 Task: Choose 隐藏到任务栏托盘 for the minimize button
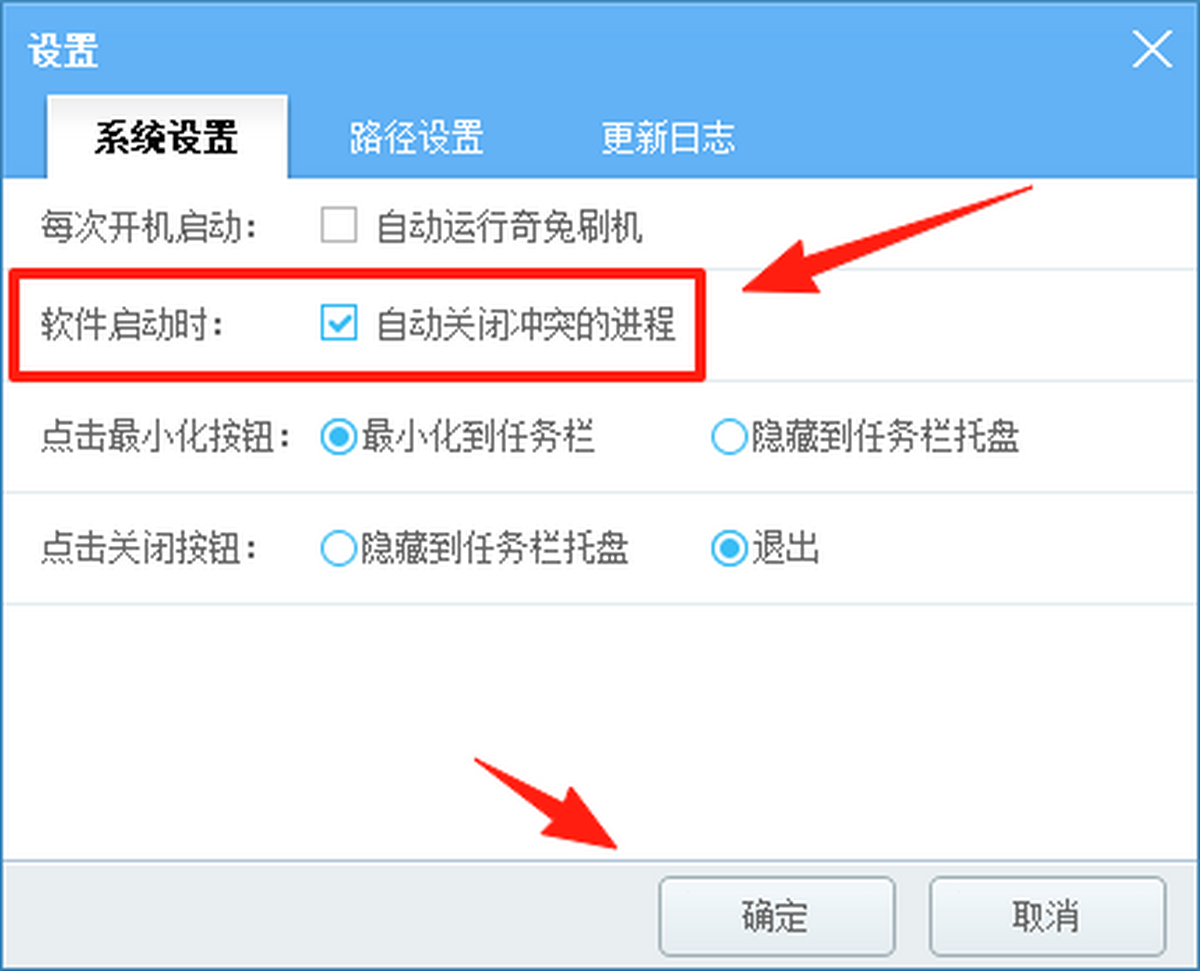point(730,437)
